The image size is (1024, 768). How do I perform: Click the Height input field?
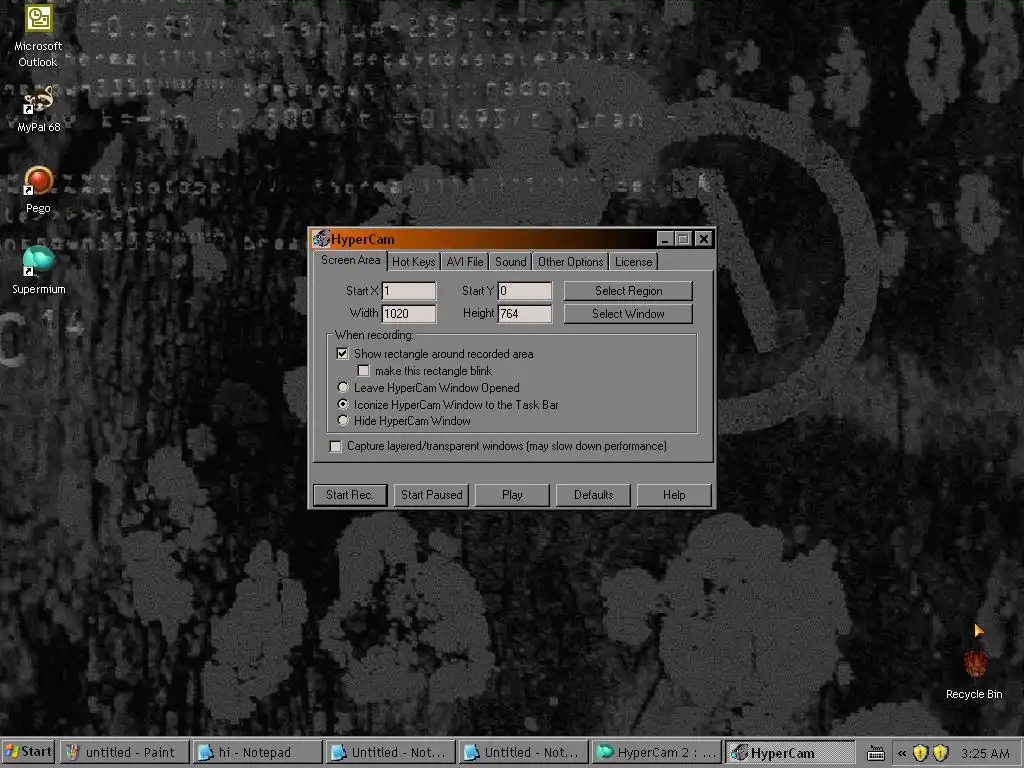coord(525,313)
